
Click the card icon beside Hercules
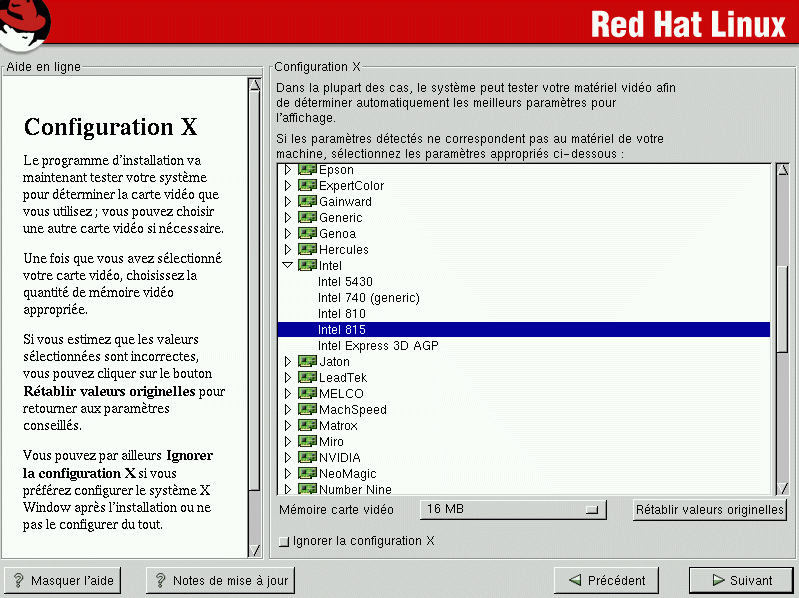[x=307, y=250]
